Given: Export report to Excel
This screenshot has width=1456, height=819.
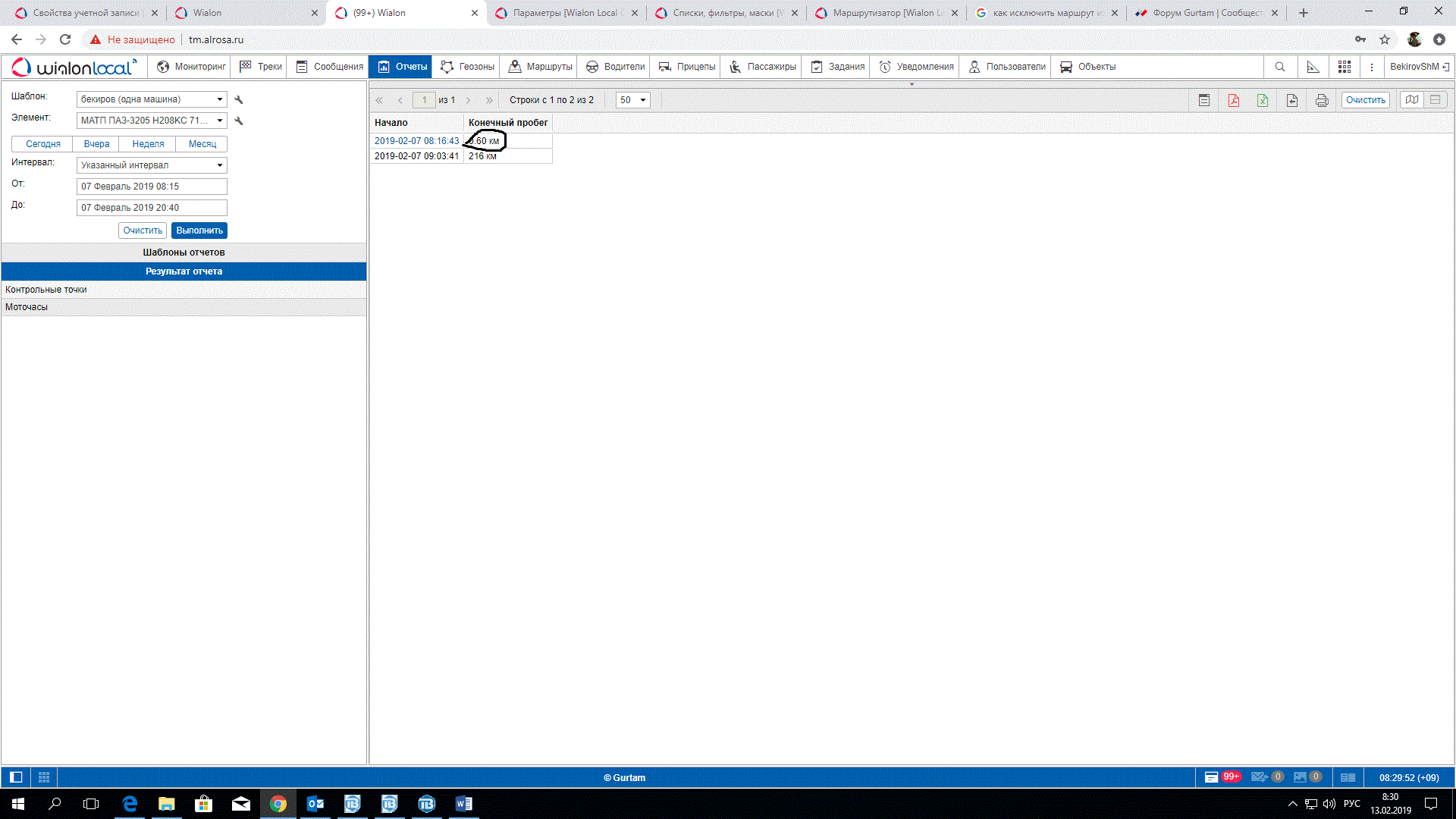Looking at the screenshot, I should pyautogui.click(x=1263, y=100).
